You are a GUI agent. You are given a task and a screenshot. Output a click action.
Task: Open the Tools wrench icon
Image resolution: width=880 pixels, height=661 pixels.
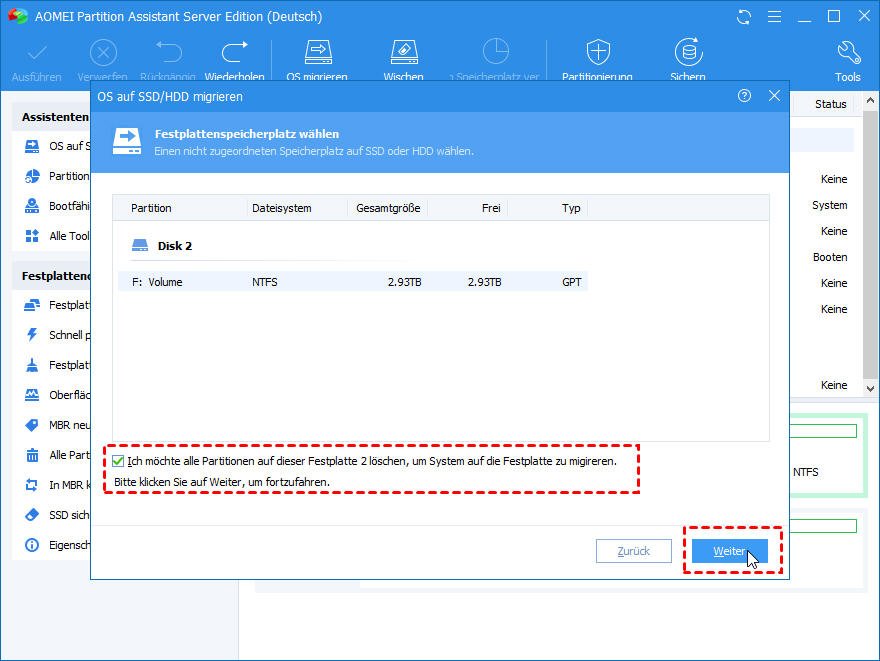[x=848, y=53]
